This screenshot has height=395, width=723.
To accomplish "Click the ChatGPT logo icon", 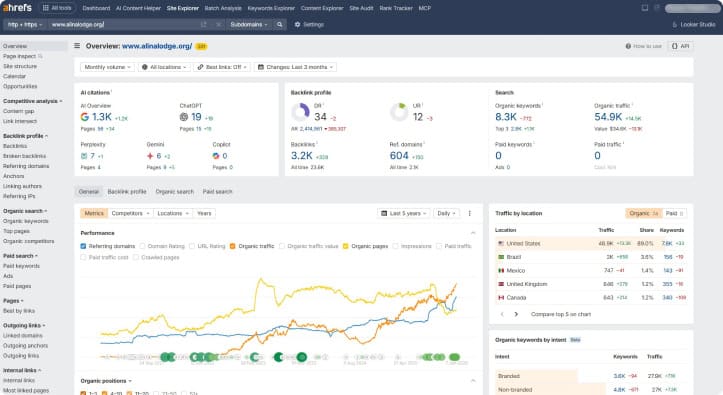I will pos(184,117).
